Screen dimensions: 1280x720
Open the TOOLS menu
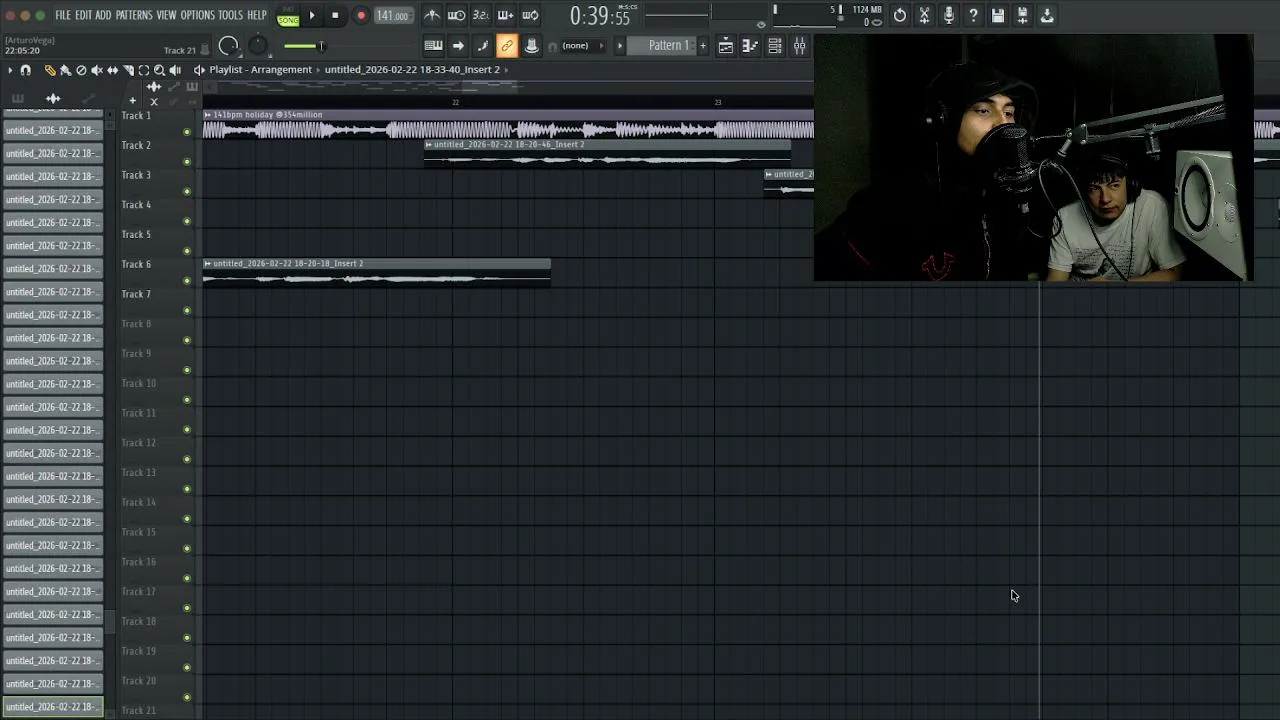[231, 16]
